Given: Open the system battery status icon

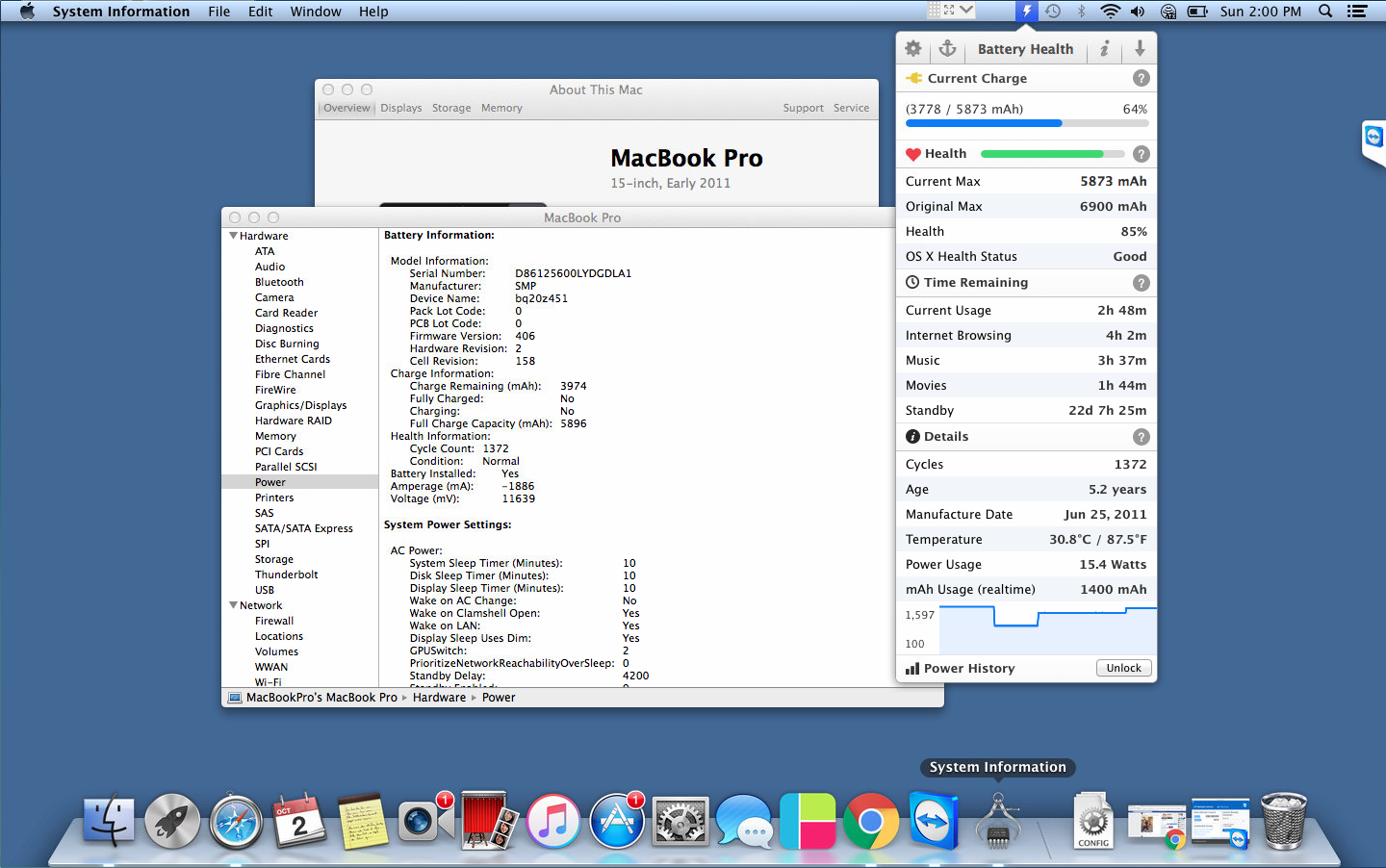Looking at the screenshot, I should (1197, 12).
